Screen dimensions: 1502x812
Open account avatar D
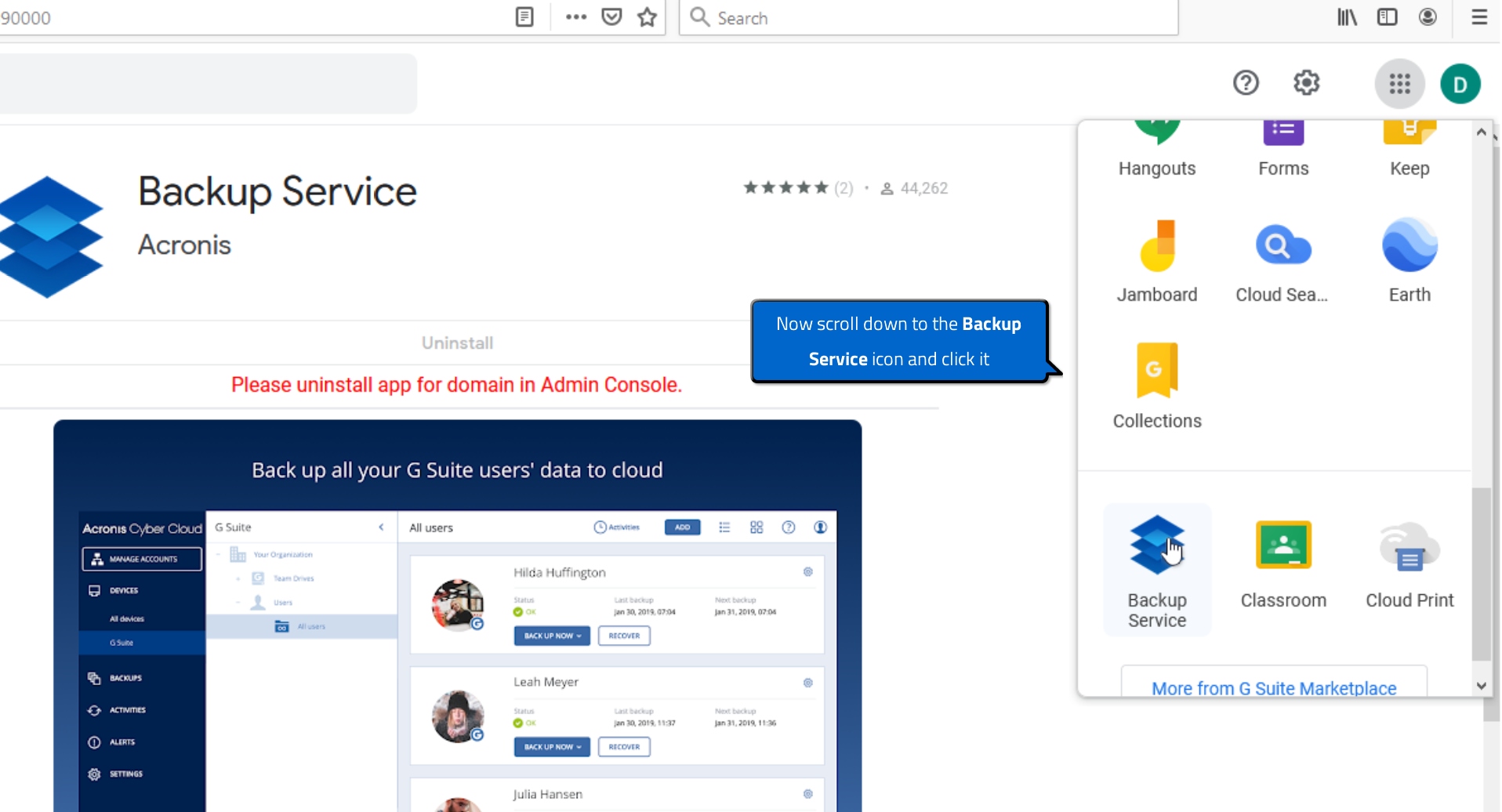coord(1460,84)
